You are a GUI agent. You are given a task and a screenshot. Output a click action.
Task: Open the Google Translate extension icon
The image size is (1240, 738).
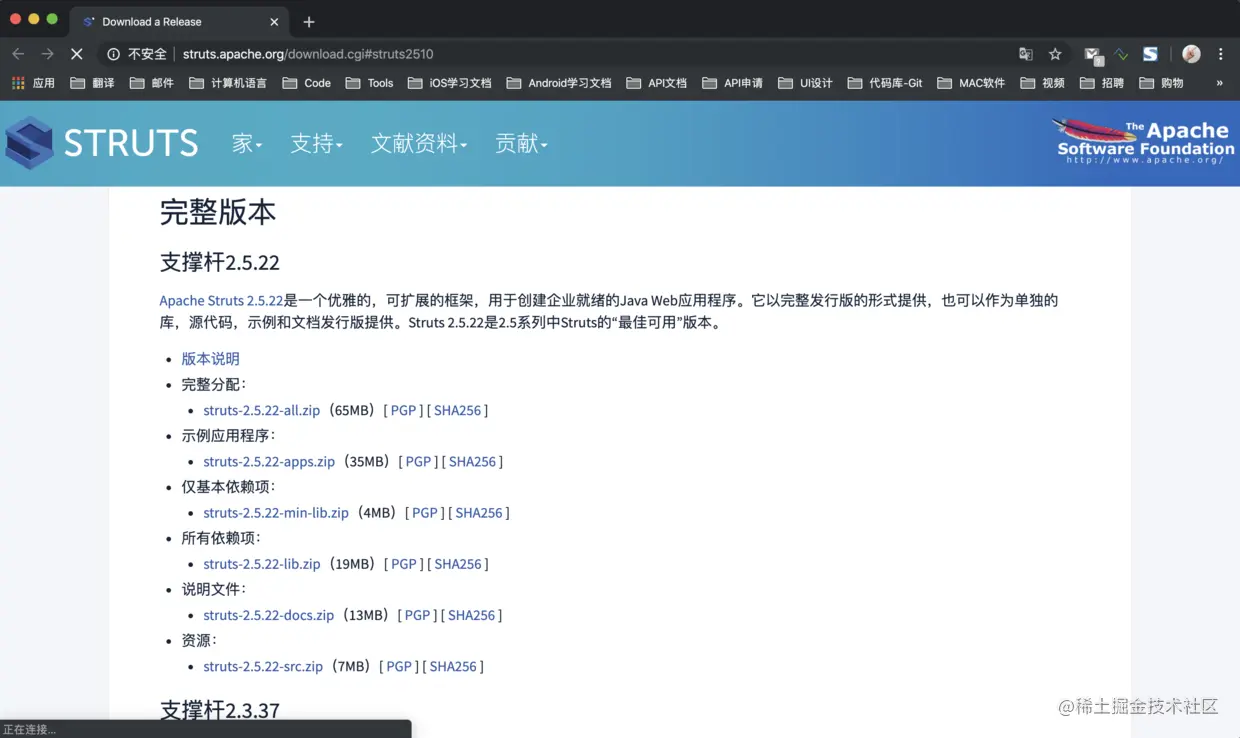pyautogui.click(x=1026, y=54)
